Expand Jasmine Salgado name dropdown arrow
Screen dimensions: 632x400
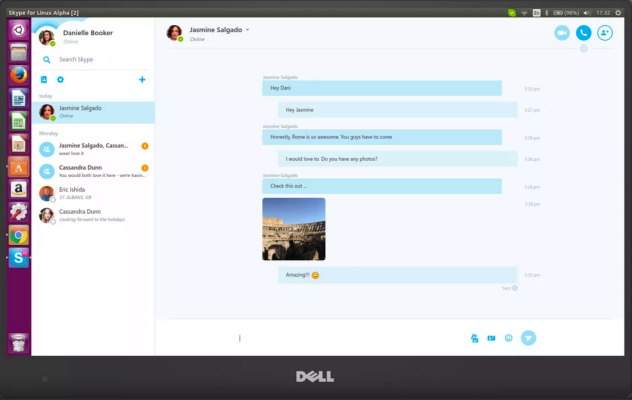(247, 30)
